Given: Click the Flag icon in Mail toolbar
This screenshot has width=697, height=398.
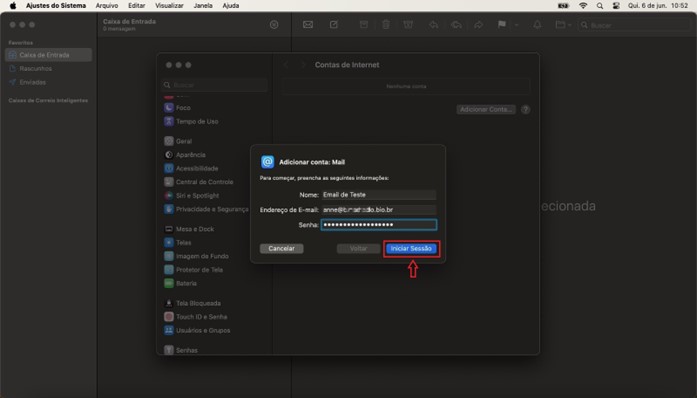Looking at the screenshot, I should (501, 25).
